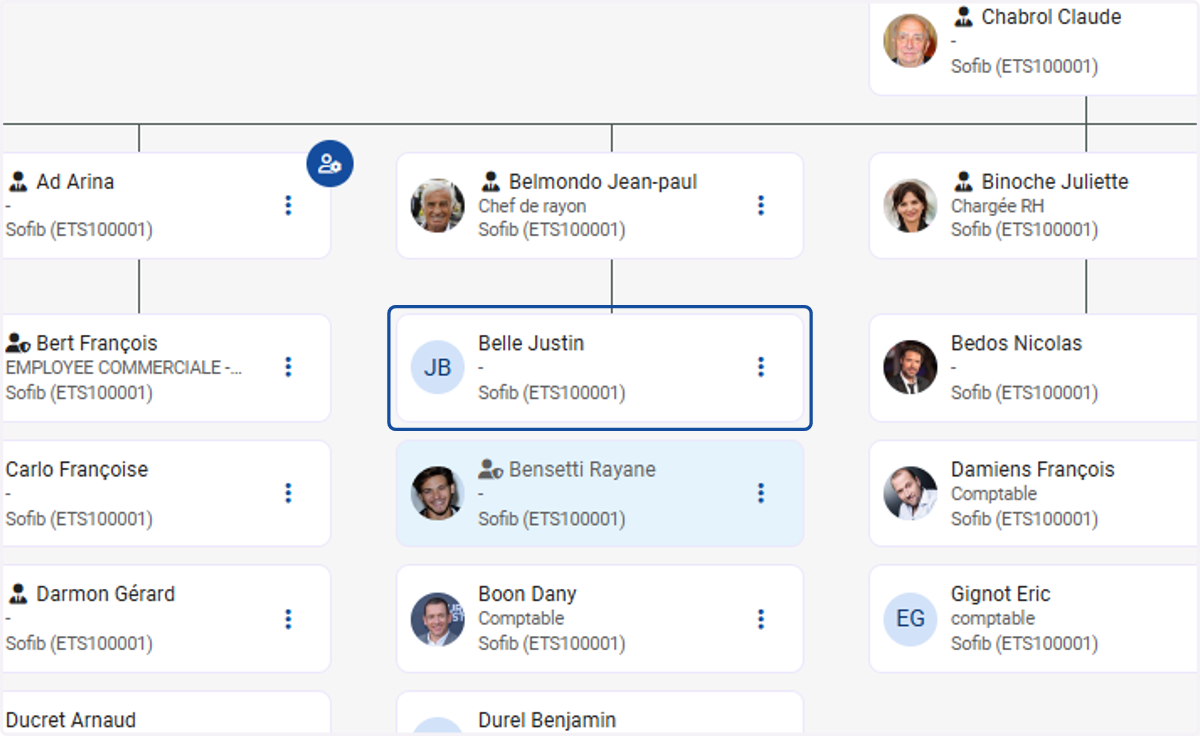The image size is (1200, 736).
Task: Click Chabrol Claude's profile photo
Action: 910,41
